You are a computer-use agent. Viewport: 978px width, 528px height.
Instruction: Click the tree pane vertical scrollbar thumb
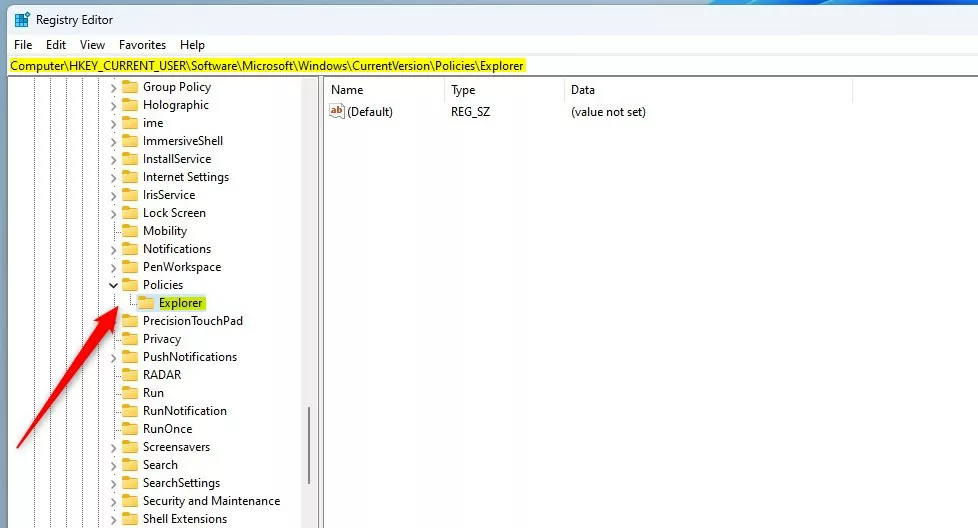tap(309, 446)
